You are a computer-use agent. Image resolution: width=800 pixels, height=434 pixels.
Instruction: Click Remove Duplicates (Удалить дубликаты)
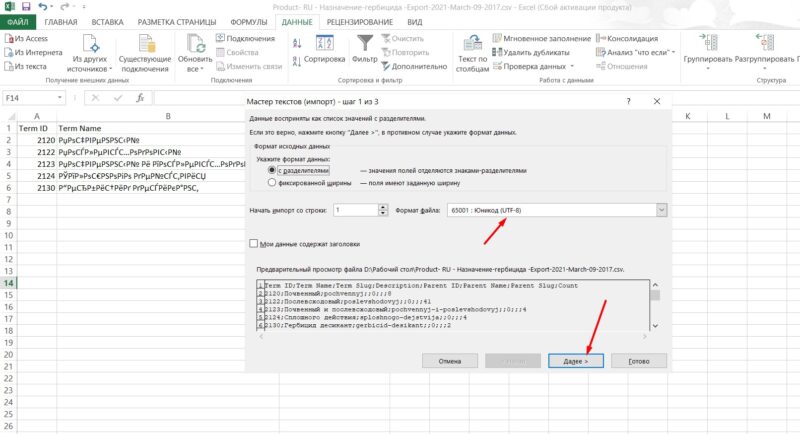pos(531,53)
